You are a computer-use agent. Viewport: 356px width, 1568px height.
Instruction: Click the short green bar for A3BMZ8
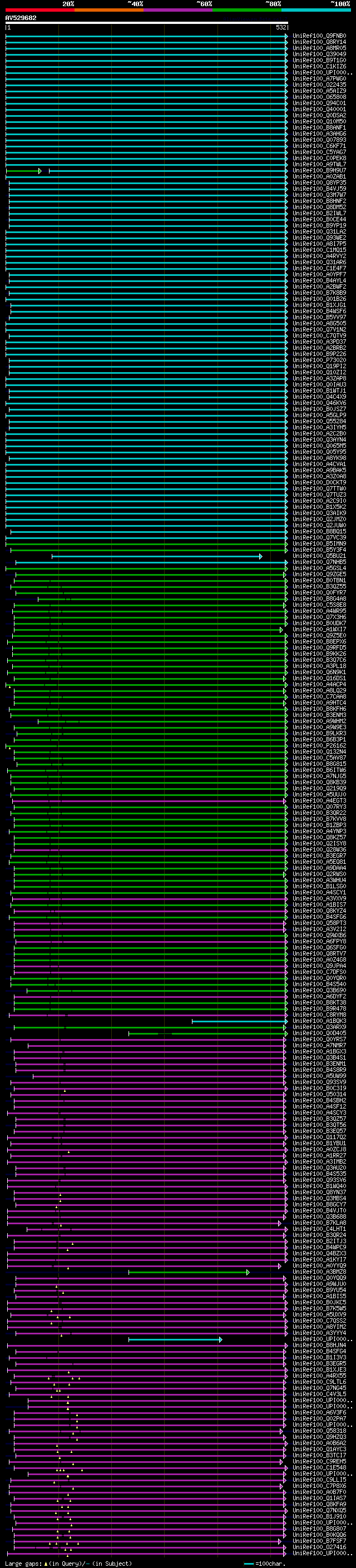point(189,1272)
